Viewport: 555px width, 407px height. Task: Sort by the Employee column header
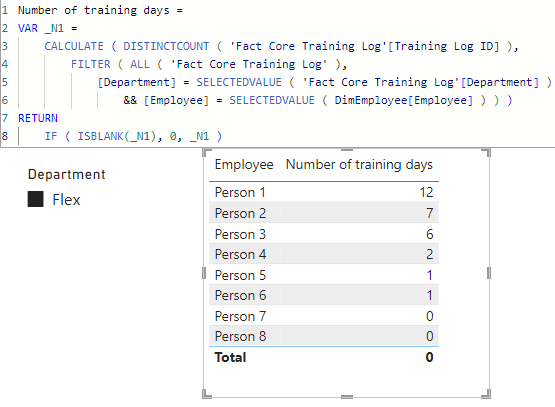tap(244, 165)
